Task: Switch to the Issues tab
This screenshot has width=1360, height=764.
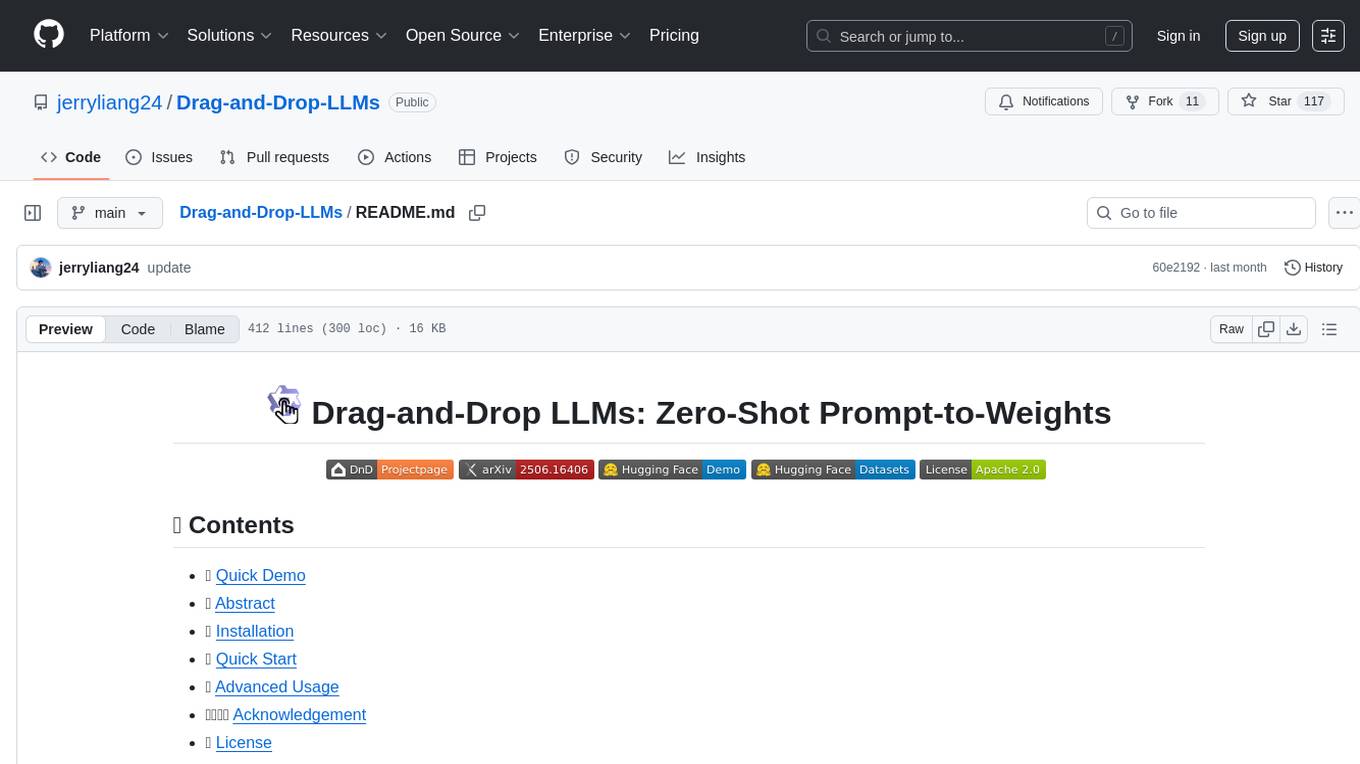Action: [159, 157]
